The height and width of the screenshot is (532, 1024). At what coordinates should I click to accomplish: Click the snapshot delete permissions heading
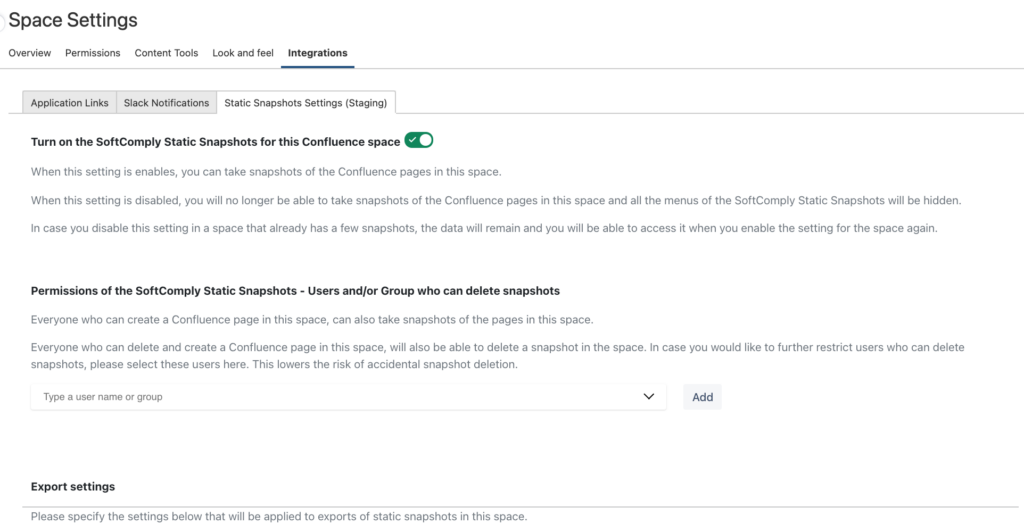295,290
